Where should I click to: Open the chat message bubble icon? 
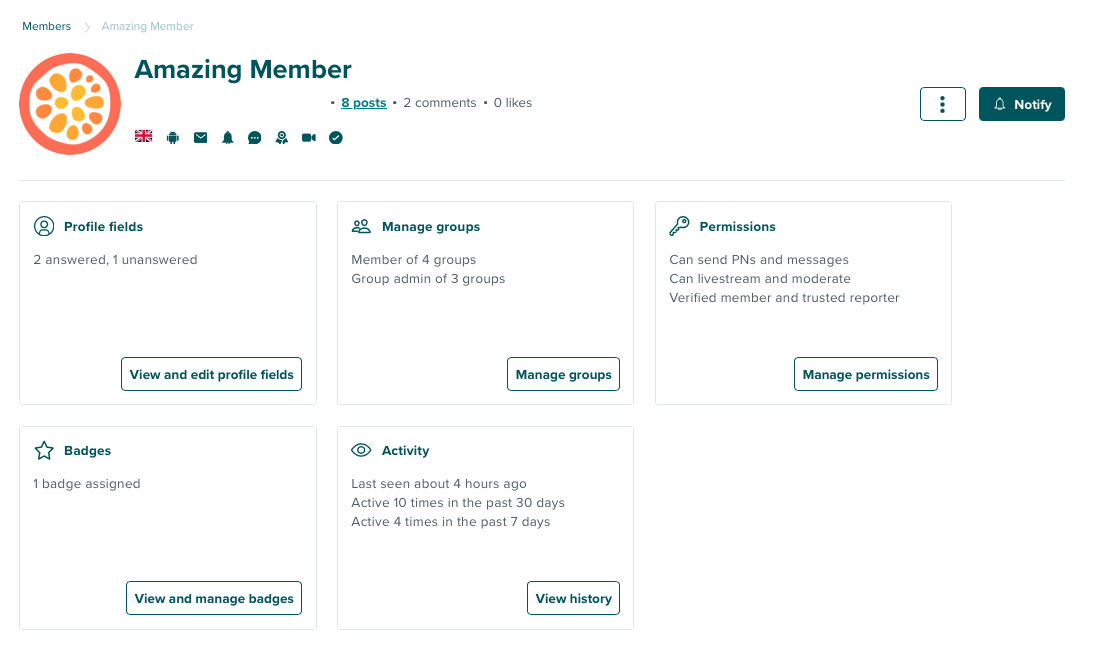click(x=254, y=137)
